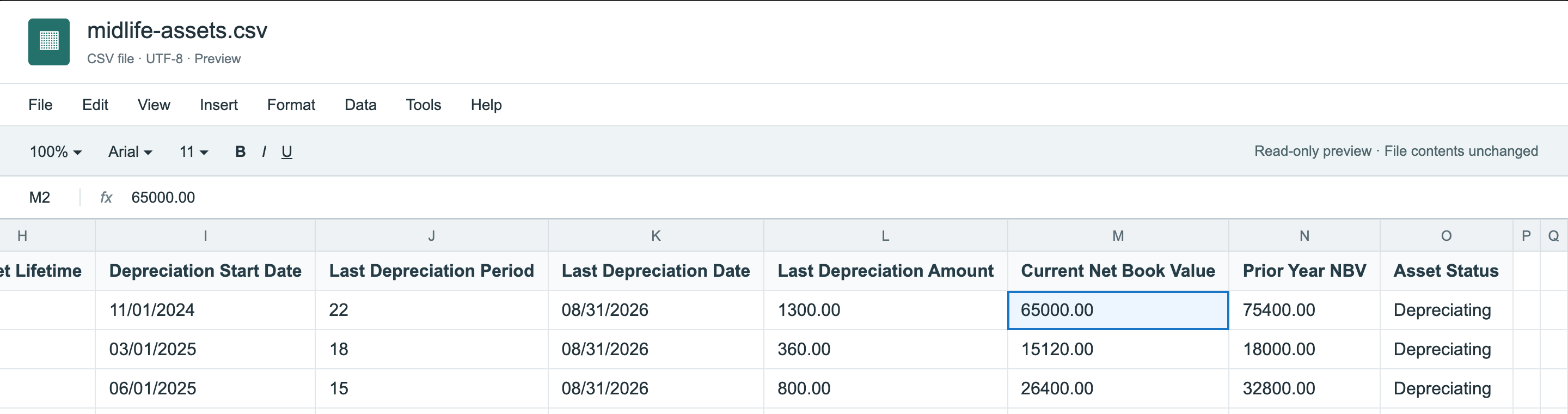Click the file name midlife-assets.csv
1568x414 pixels.
(177, 31)
